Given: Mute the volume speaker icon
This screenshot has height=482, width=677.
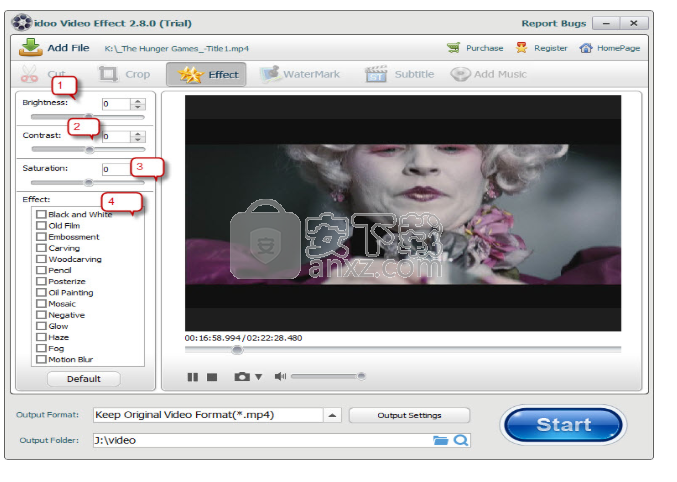Looking at the screenshot, I should pos(280,377).
